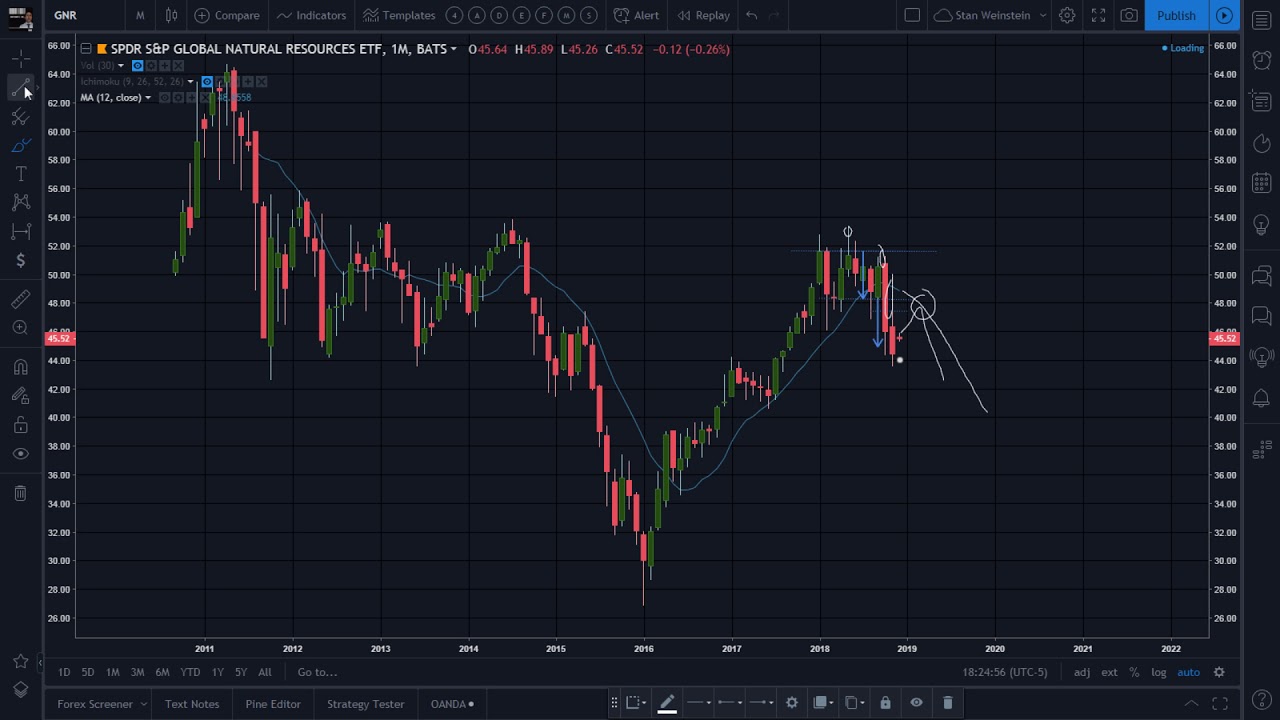Open the object tree layers icon
This screenshot has height=720, width=1280.
pos(21,690)
